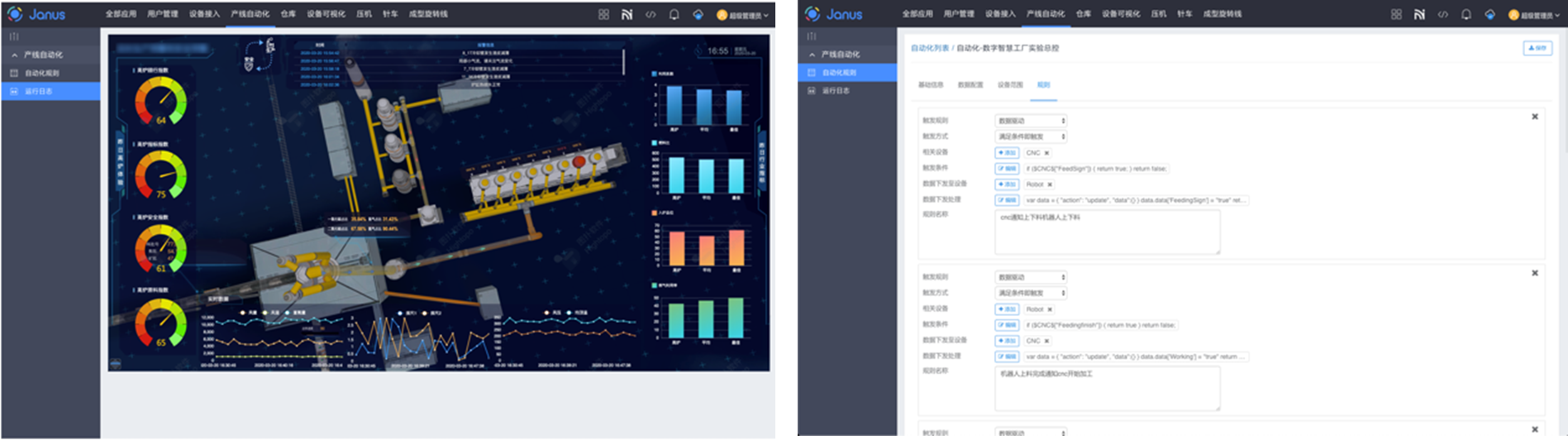Switch to the 数据配置 tab
This screenshot has width=1568, height=440.
[970, 85]
